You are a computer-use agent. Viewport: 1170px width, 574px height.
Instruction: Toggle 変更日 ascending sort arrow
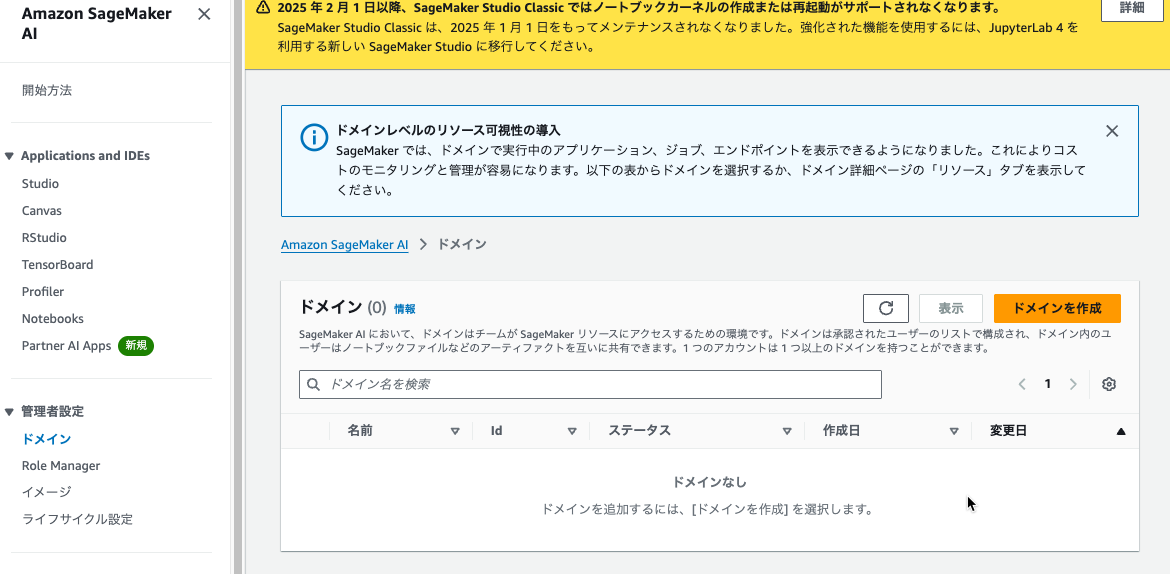point(1121,431)
